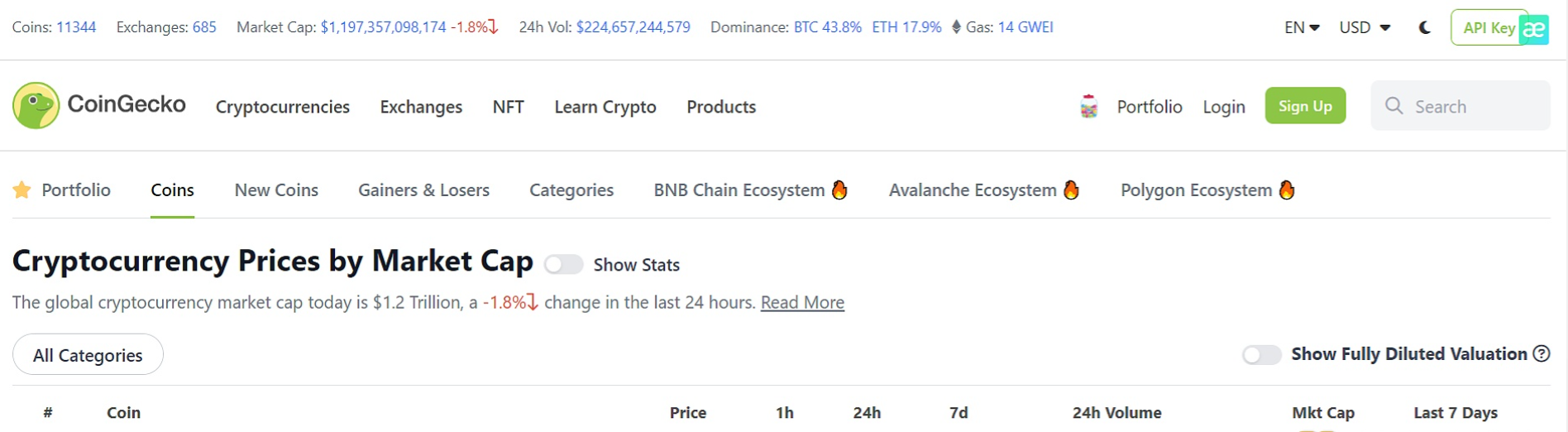The height and width of the screenshot is (432, 1568).
Task: Switch to the Gainers & Losers tab
Action: (423, 190)
